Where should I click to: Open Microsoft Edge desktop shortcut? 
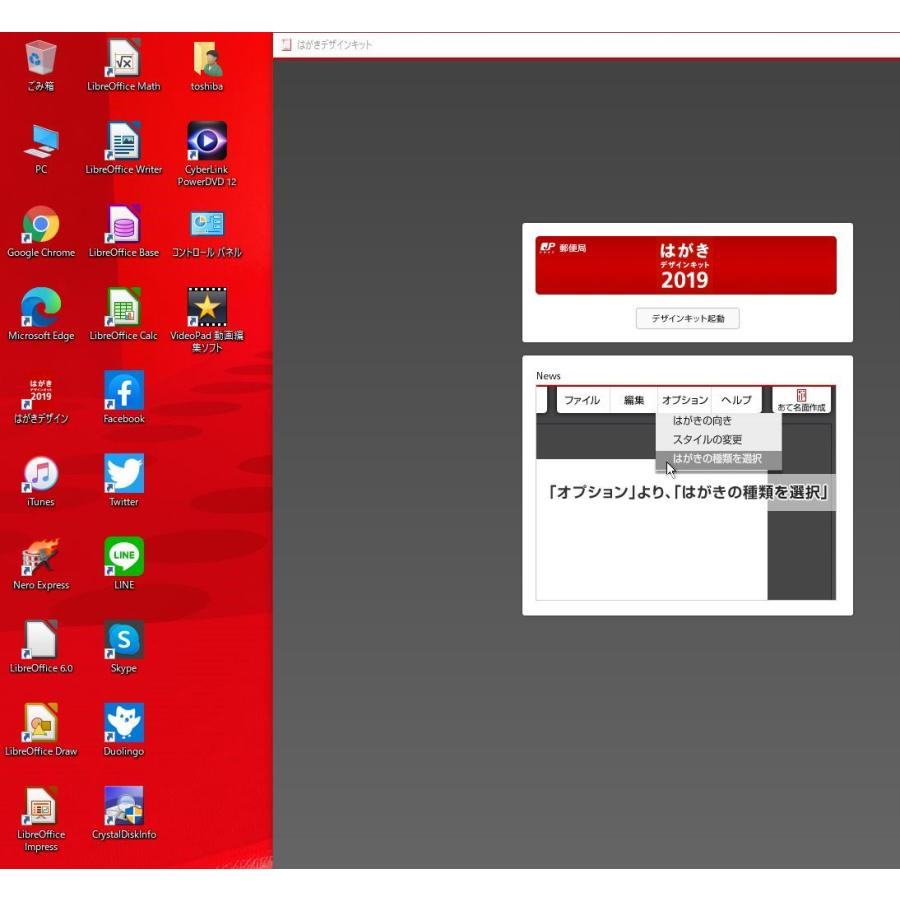[41, 309]
